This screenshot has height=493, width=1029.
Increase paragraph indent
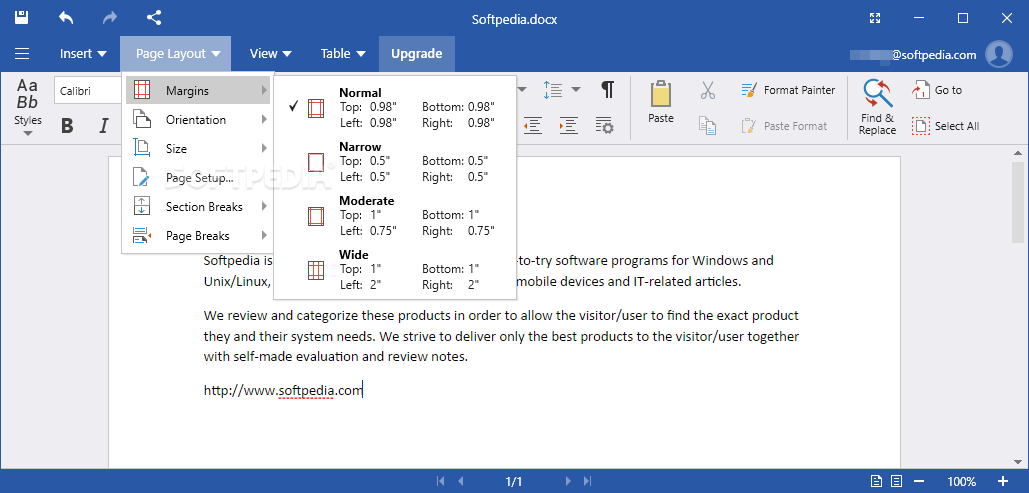(x=568, y=125)
